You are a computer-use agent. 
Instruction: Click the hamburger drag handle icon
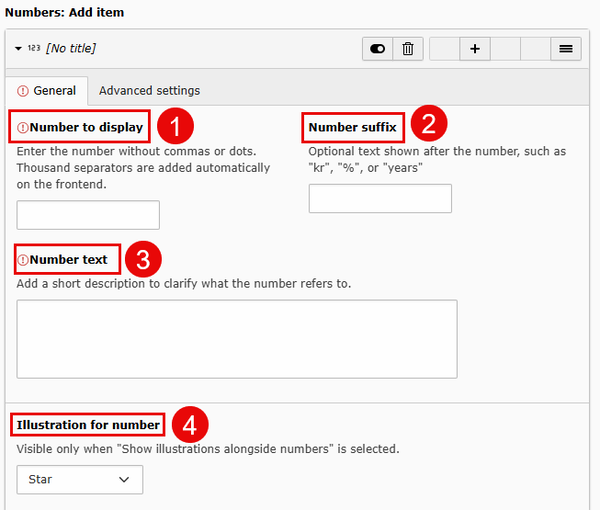pyautogui.click(x=566, y=49)
